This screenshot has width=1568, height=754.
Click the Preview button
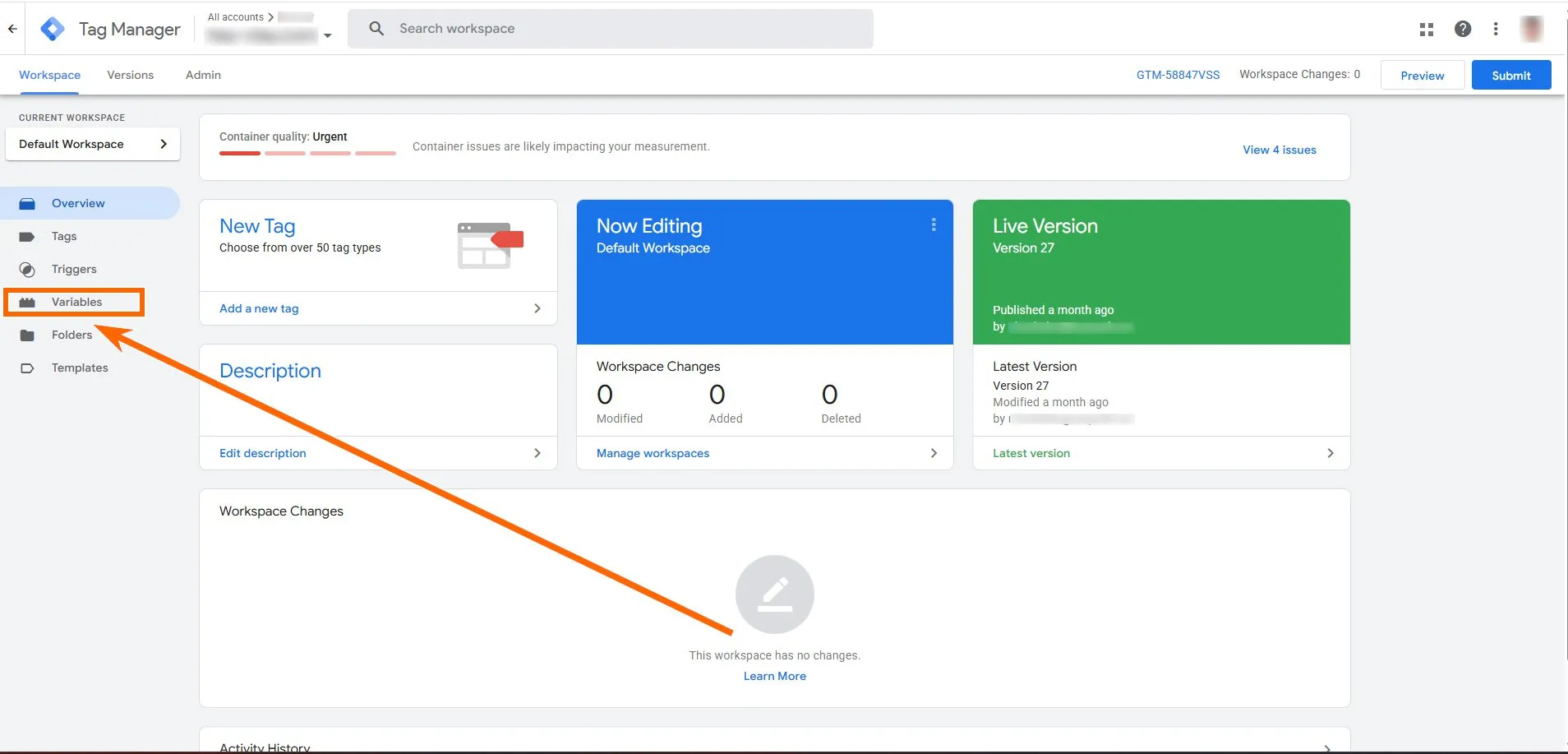pyautogui.click(x=1422, y=76)
